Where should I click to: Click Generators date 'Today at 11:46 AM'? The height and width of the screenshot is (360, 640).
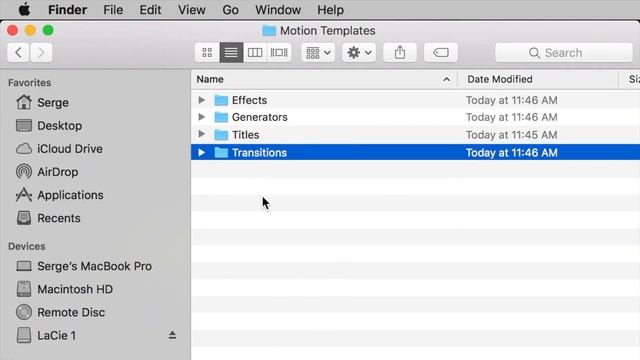[x=511, y=117]
